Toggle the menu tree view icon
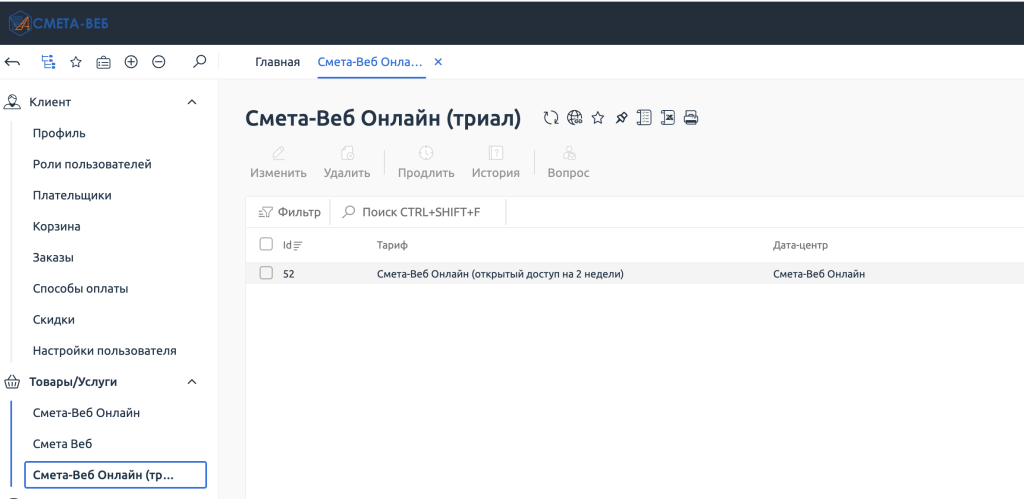The height and width of the screenshot is (499, 1024). pos(48,62)
